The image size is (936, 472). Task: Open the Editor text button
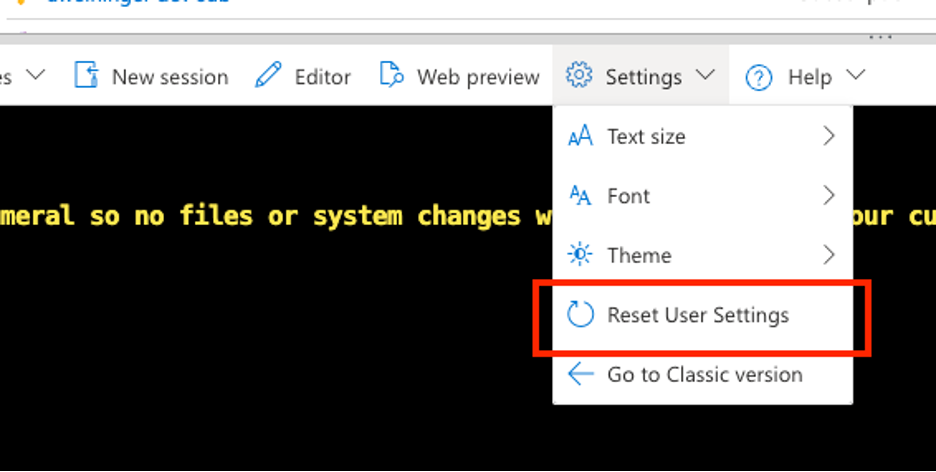(322, 77)
